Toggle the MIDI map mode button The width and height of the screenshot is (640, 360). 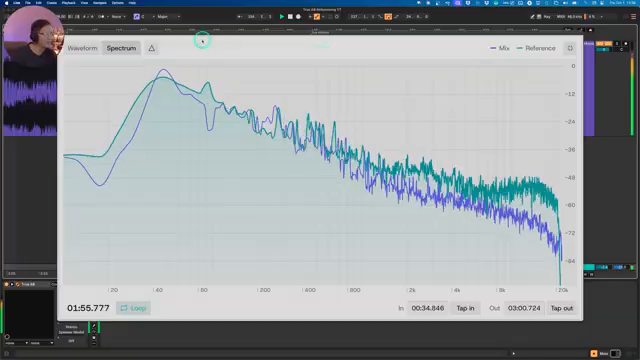pyautogui.click(x=561, y=17)
